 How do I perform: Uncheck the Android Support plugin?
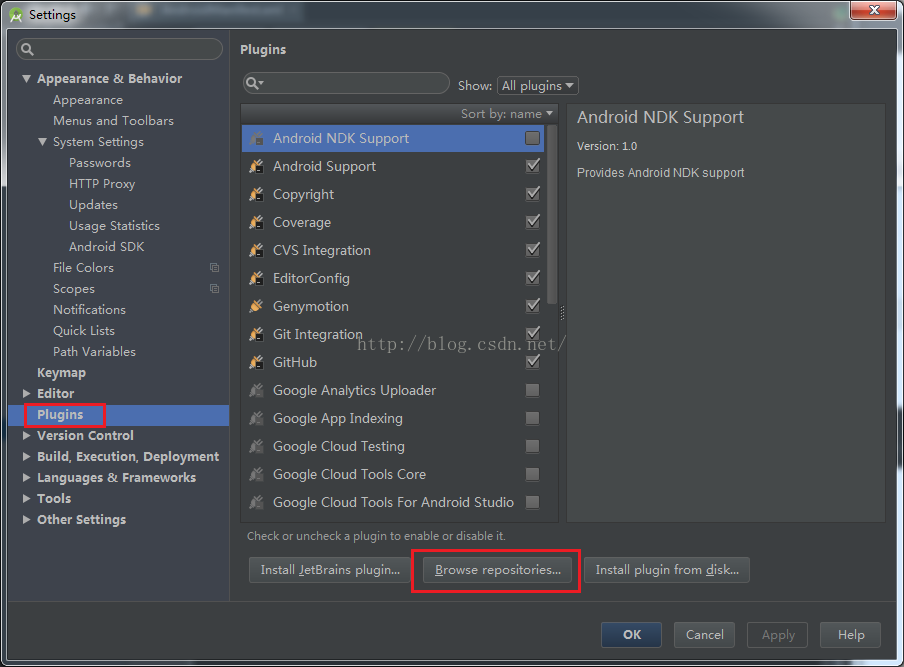click(533, 166)
